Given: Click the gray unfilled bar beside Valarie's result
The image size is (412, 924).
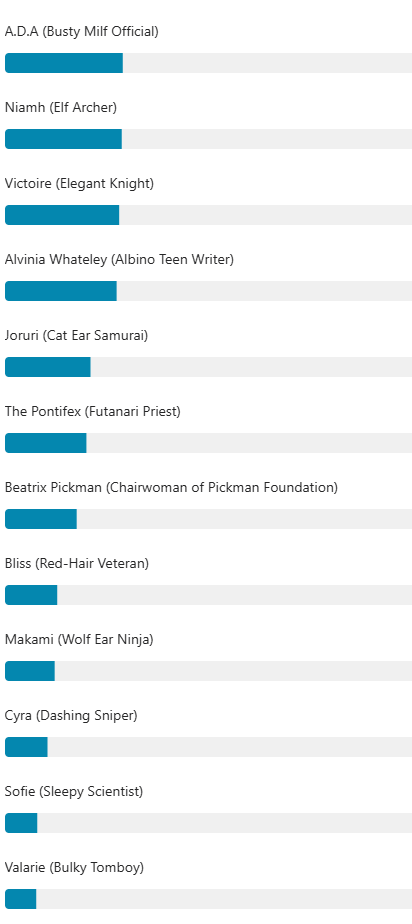Looking at the screenshot, I should click(224, 899).
